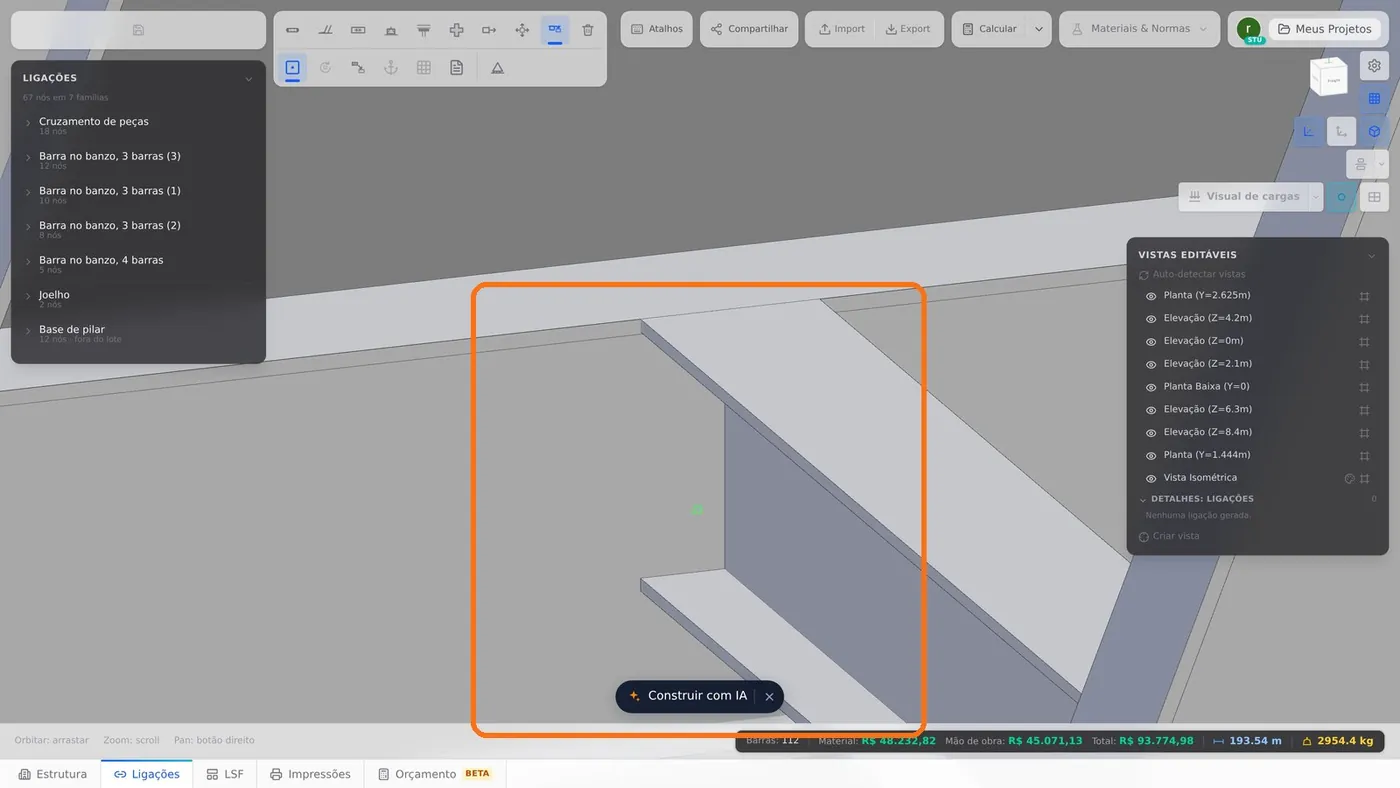Viewport: 1400px width, 788px height.
Task: Click the palette icon on Vista Isométrica
Action: click(1349, 478)
